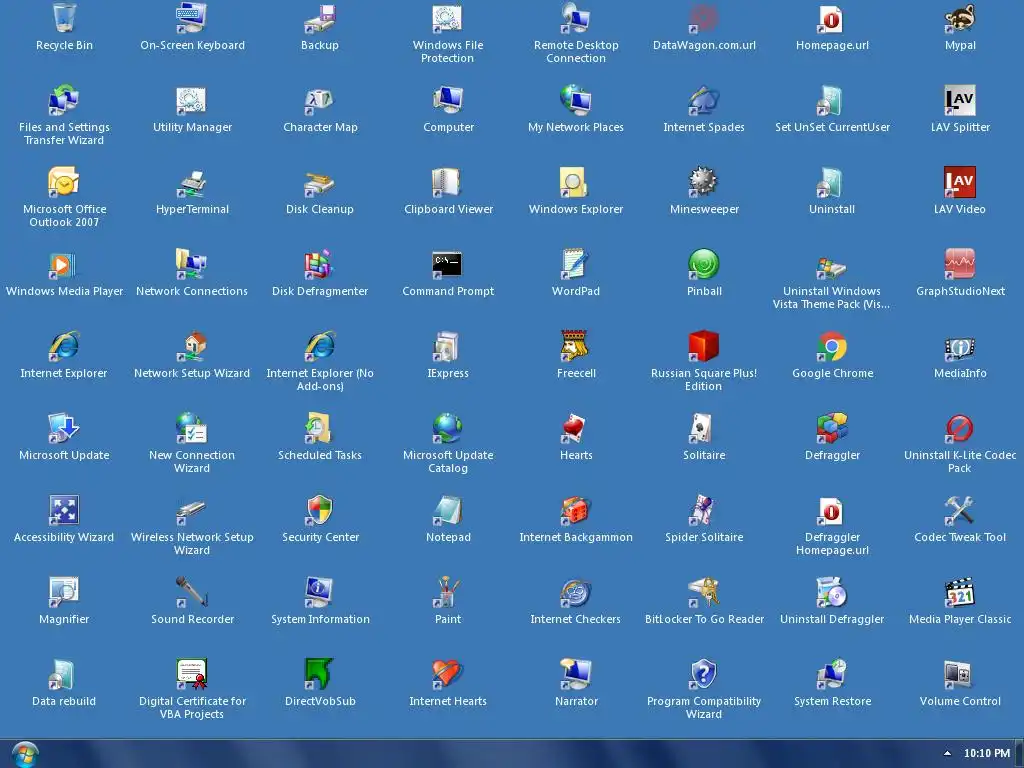
Task: Select Remote Desktop Connection shortcut
Action: click(x=576, y=18)
